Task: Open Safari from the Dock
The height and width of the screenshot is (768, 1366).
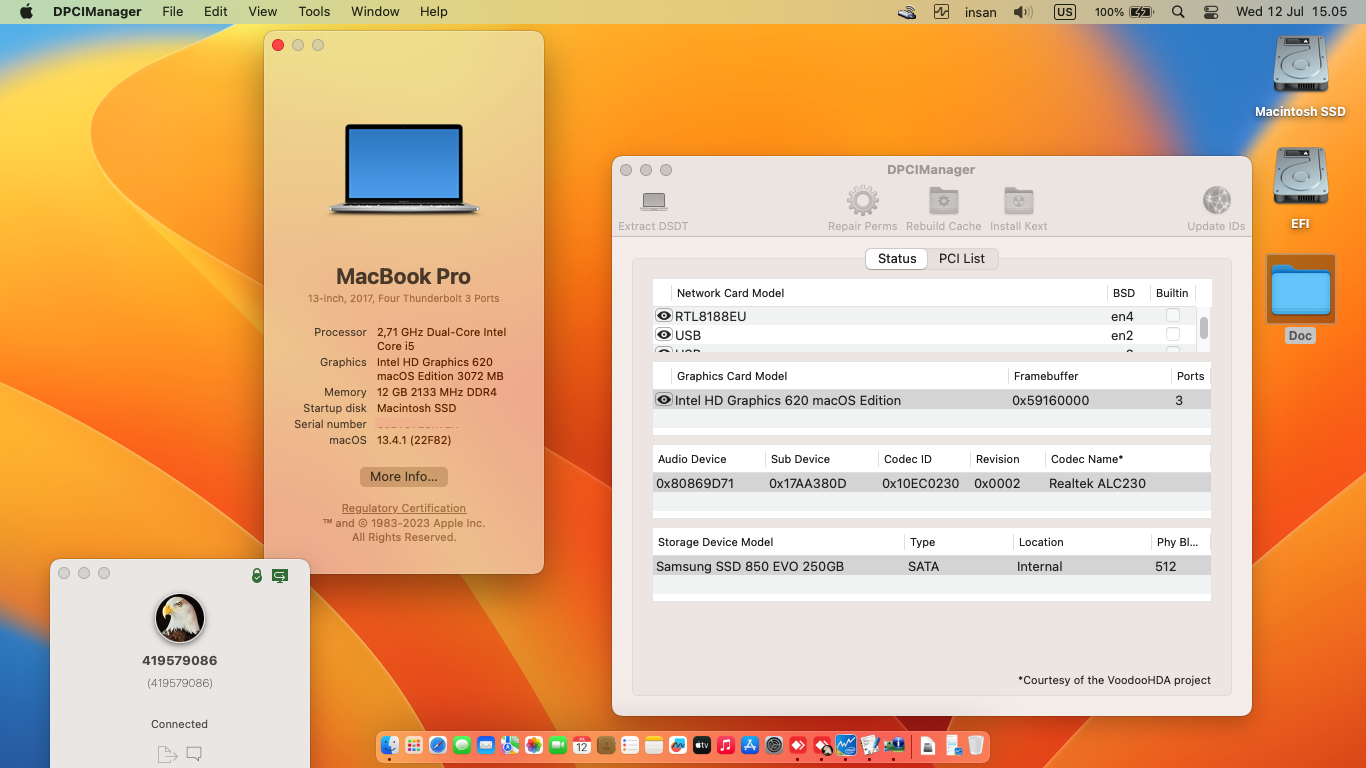Action: click(438, 745)
